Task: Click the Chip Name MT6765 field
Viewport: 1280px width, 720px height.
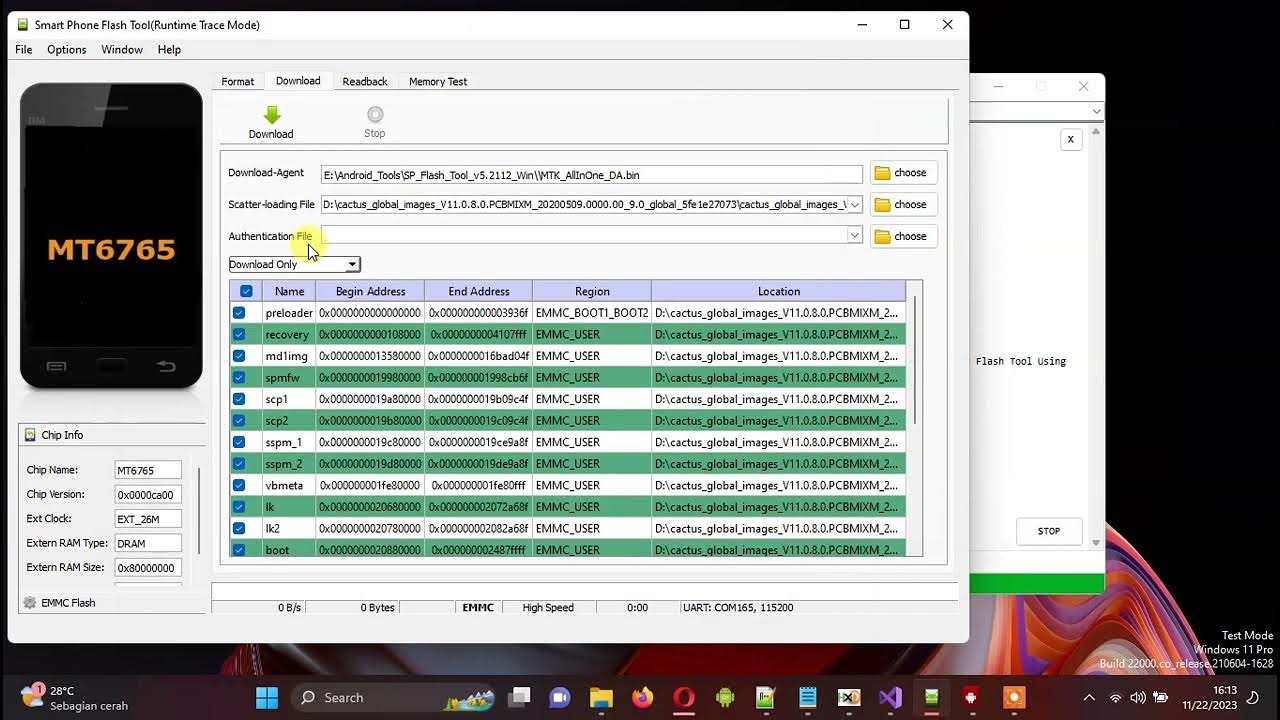Action: tap(148, 470)
